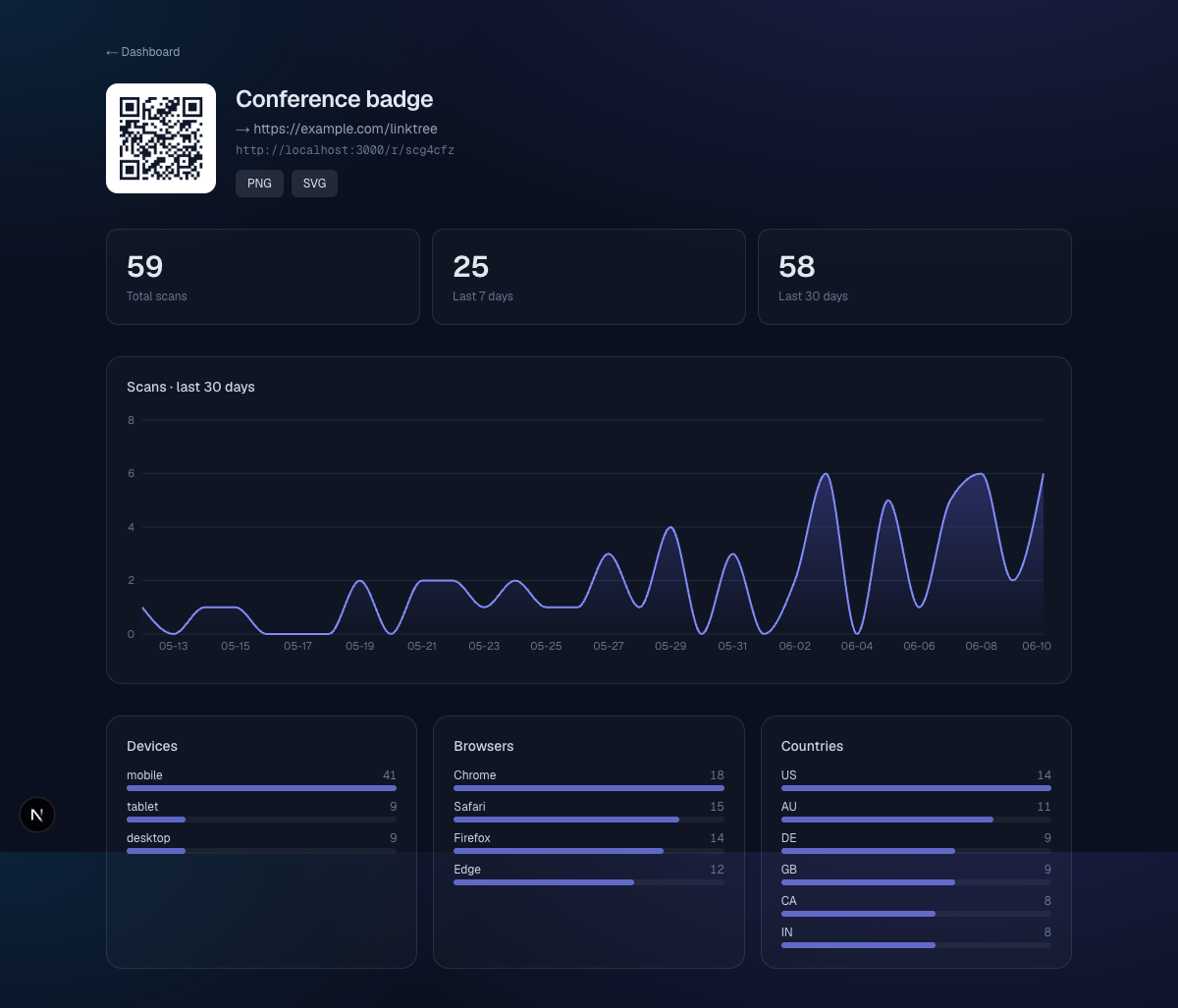Click the DE country bar
Image resolution: width=1178 pixels, height=1008 pixels.
click(x=916, y=851)
